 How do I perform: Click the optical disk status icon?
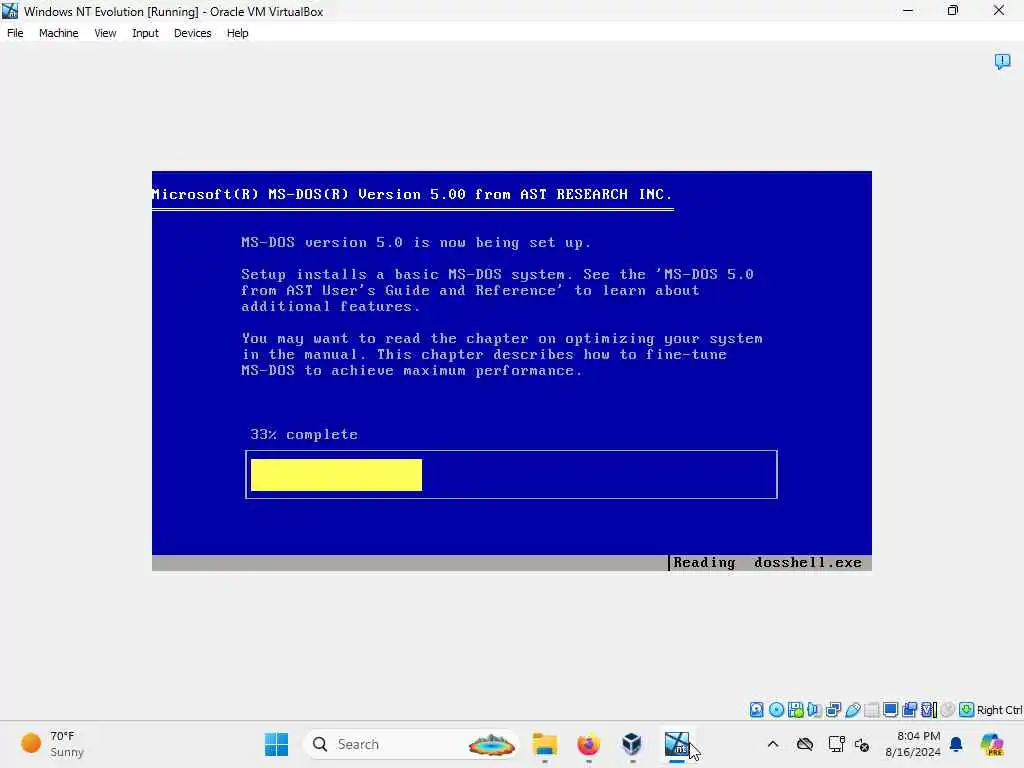pos(776,710)
